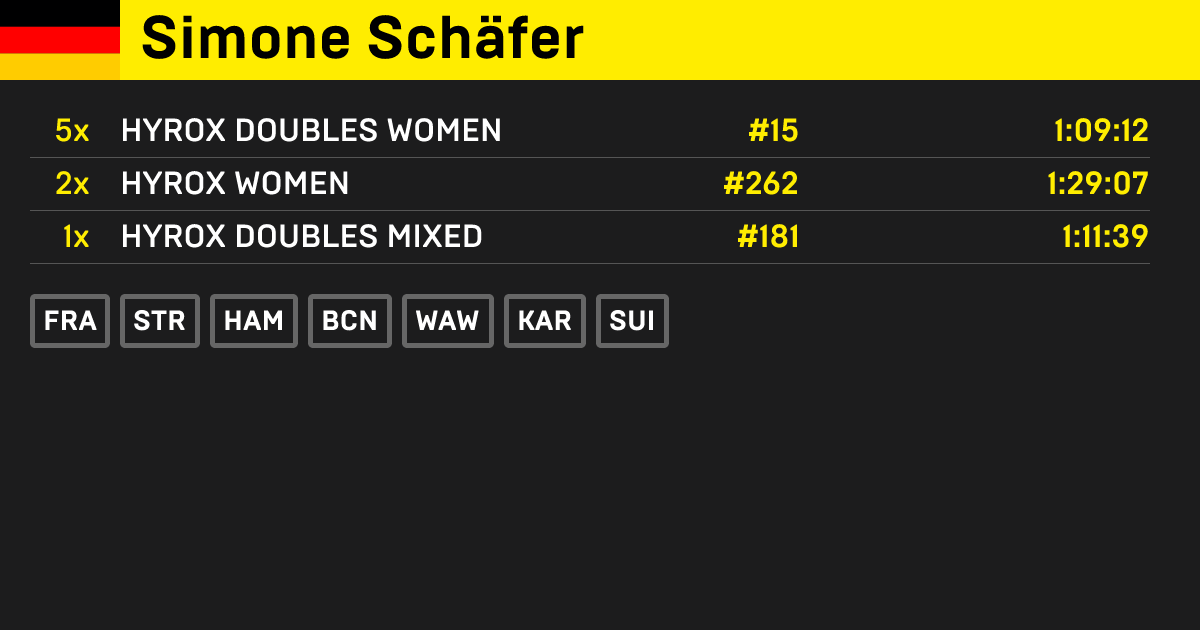Click the WAW event badge

tap(448, 321)
